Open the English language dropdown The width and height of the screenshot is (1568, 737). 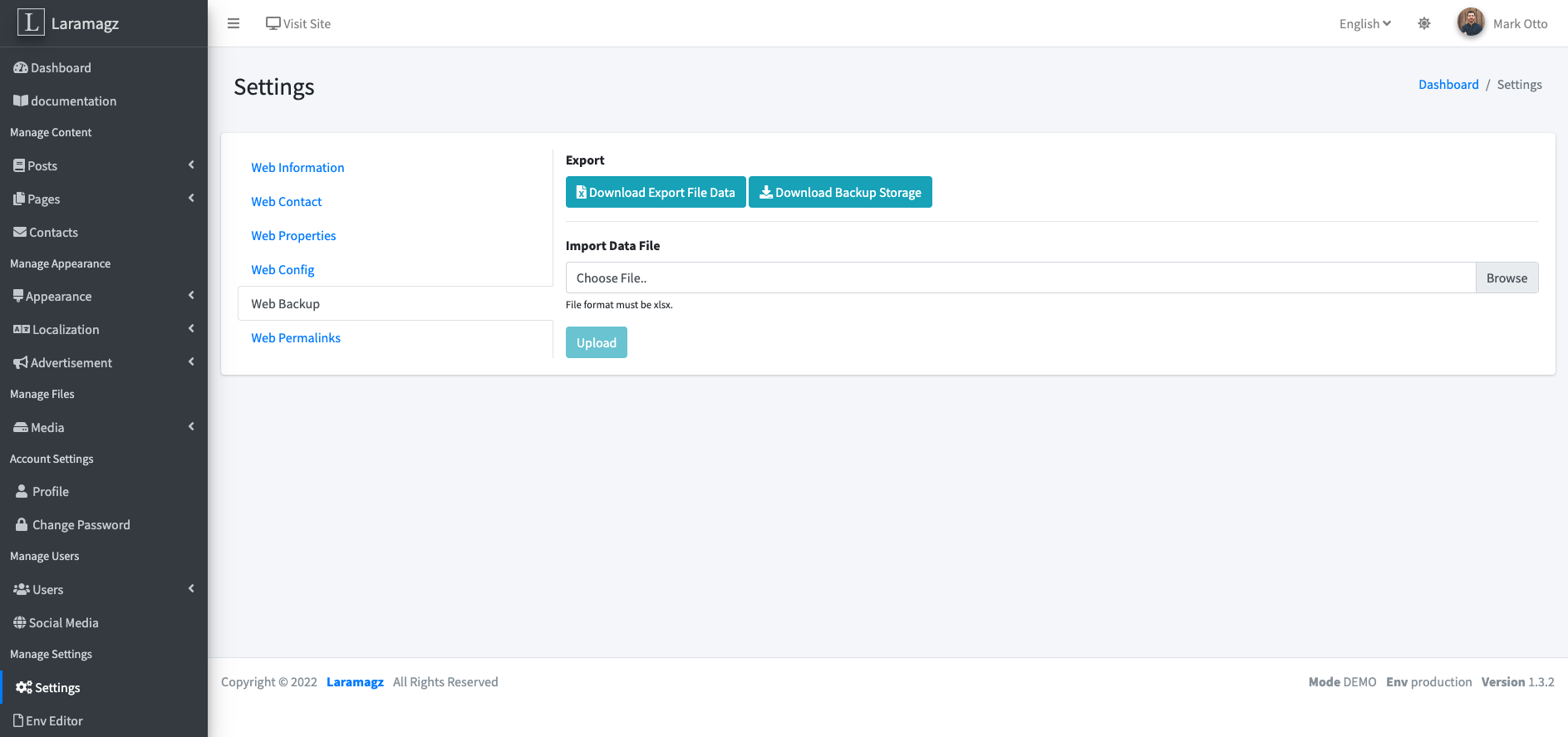(x=1364, y=24)
